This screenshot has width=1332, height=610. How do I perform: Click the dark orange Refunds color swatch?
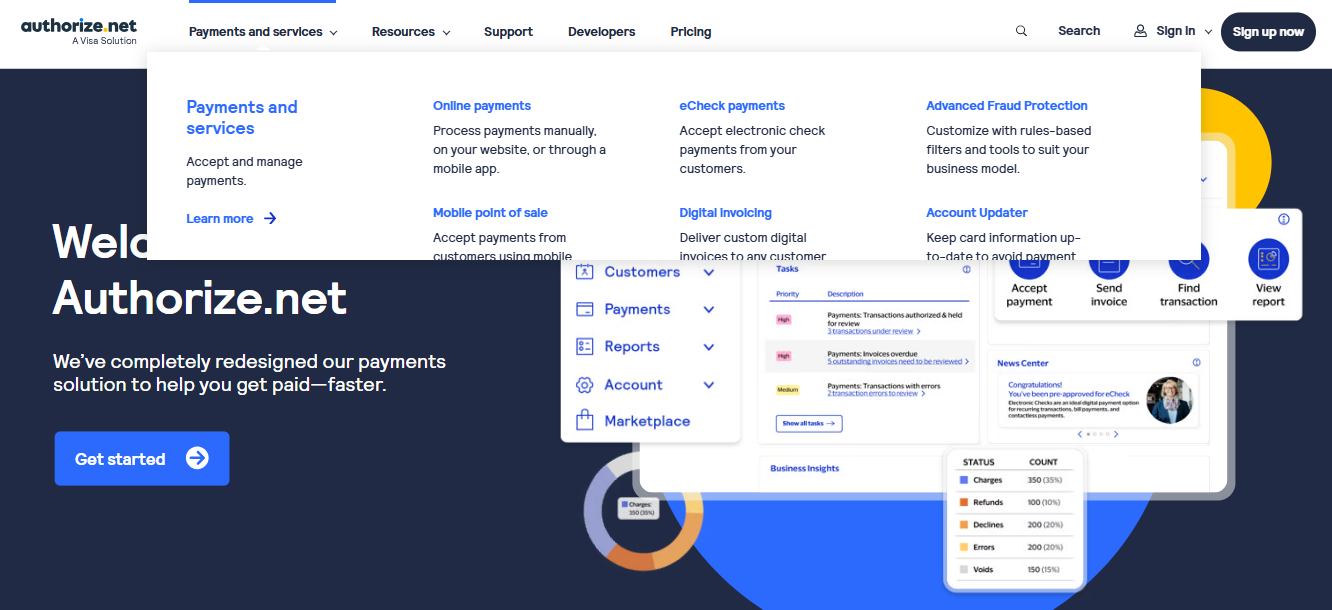[964, 503]
